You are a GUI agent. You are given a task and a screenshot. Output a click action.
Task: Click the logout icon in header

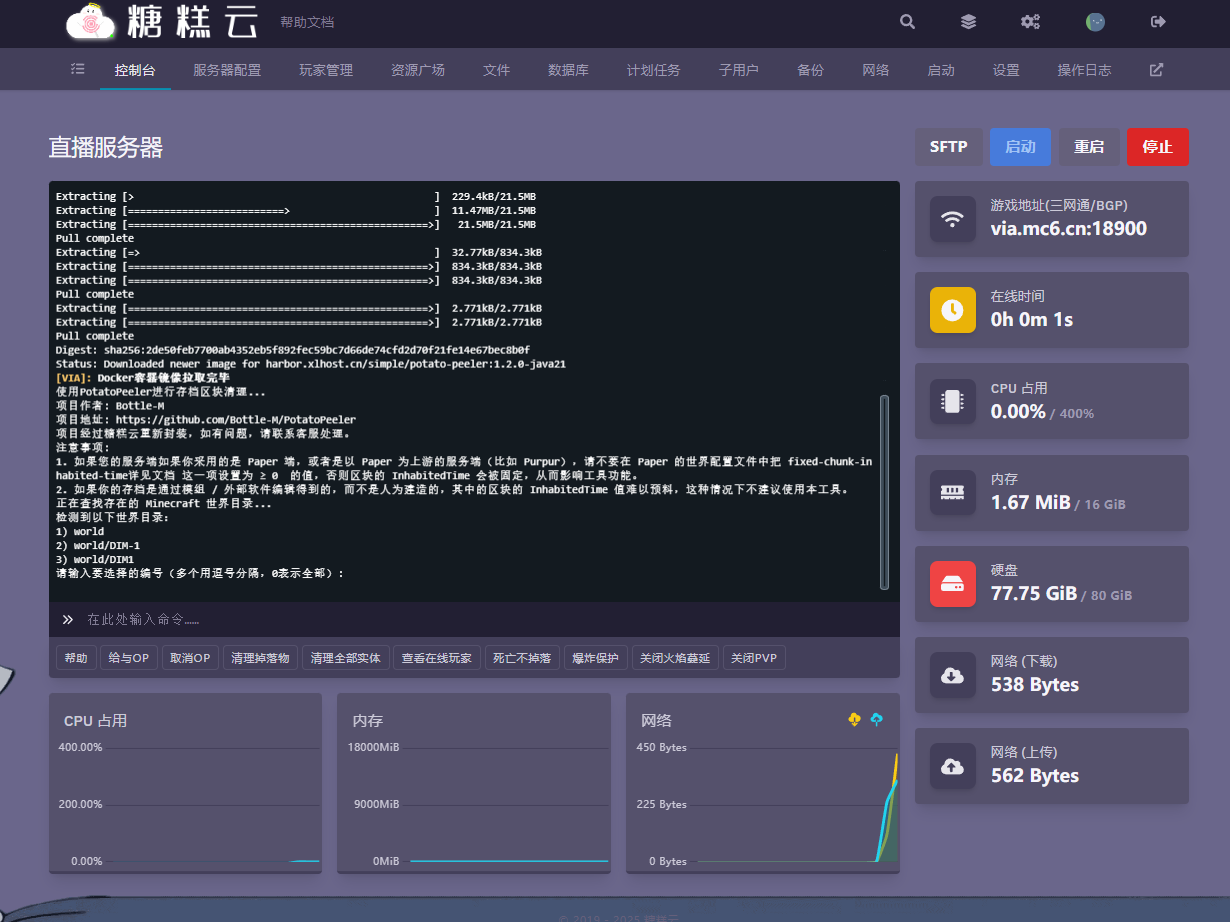point(1158,22)
